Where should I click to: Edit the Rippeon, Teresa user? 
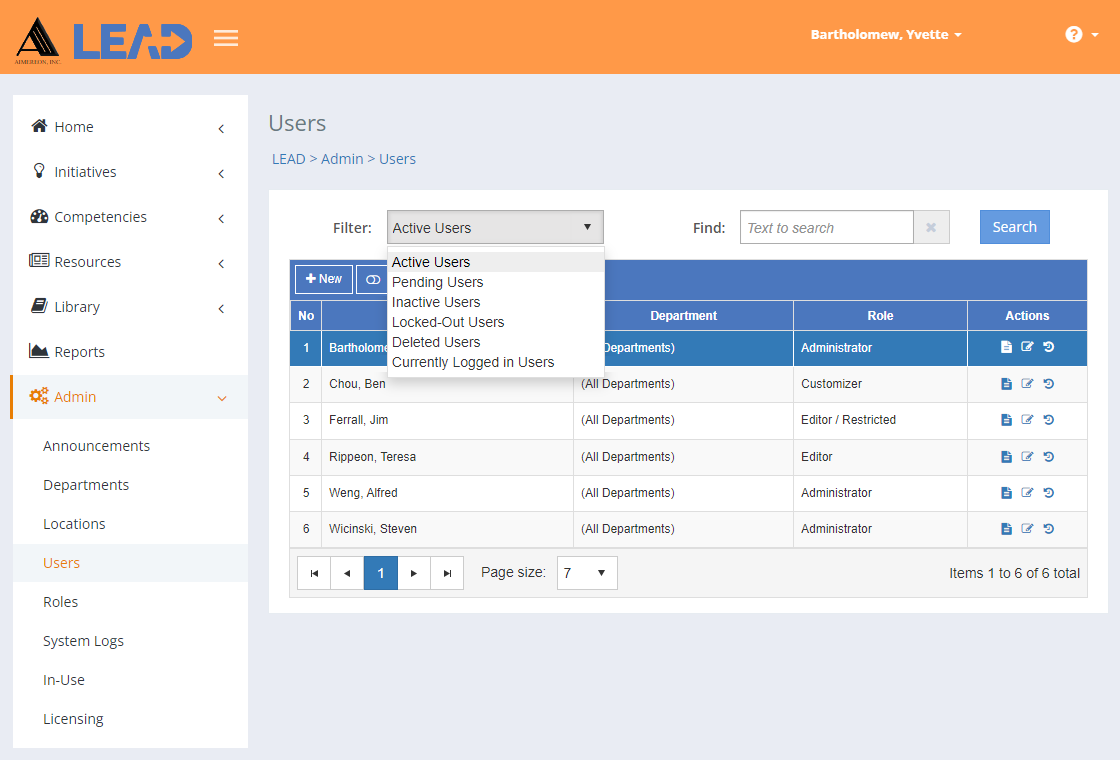tap(1027, 456)
